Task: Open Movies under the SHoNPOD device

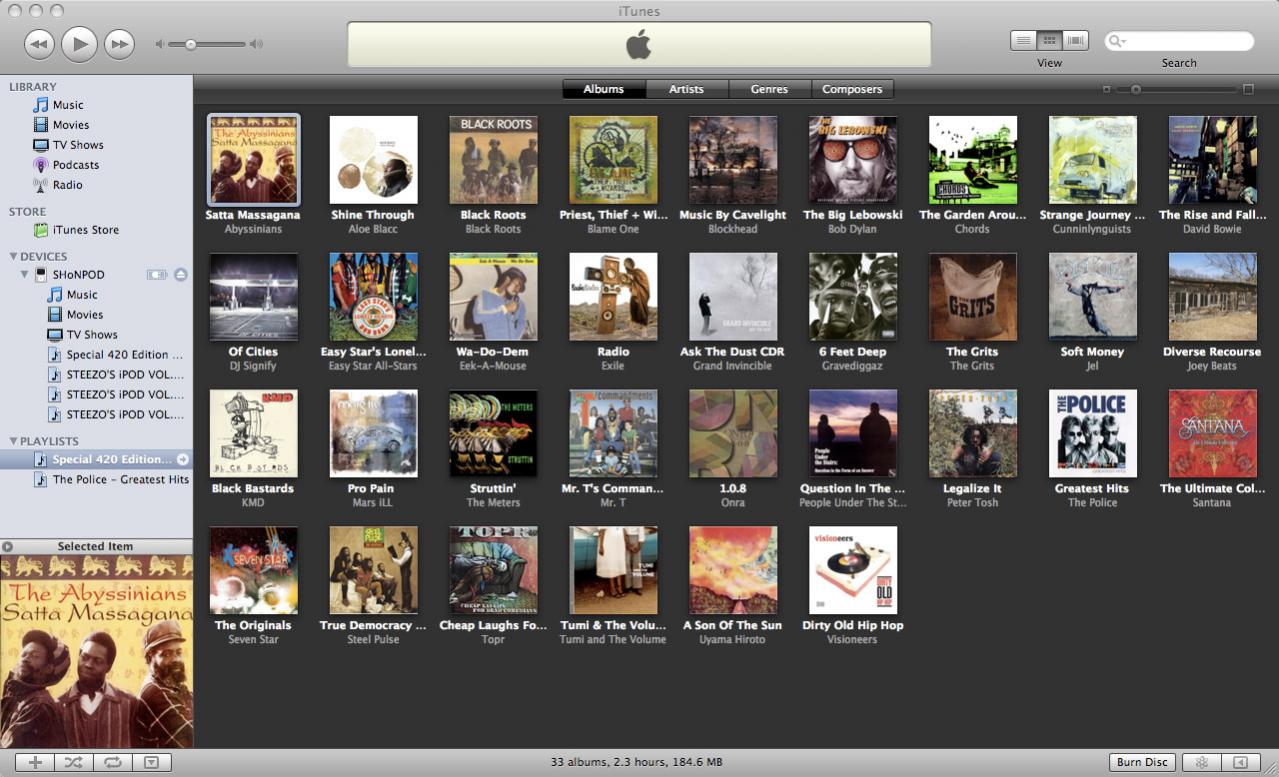Action: pyautogui.click(x=85, y=315)
